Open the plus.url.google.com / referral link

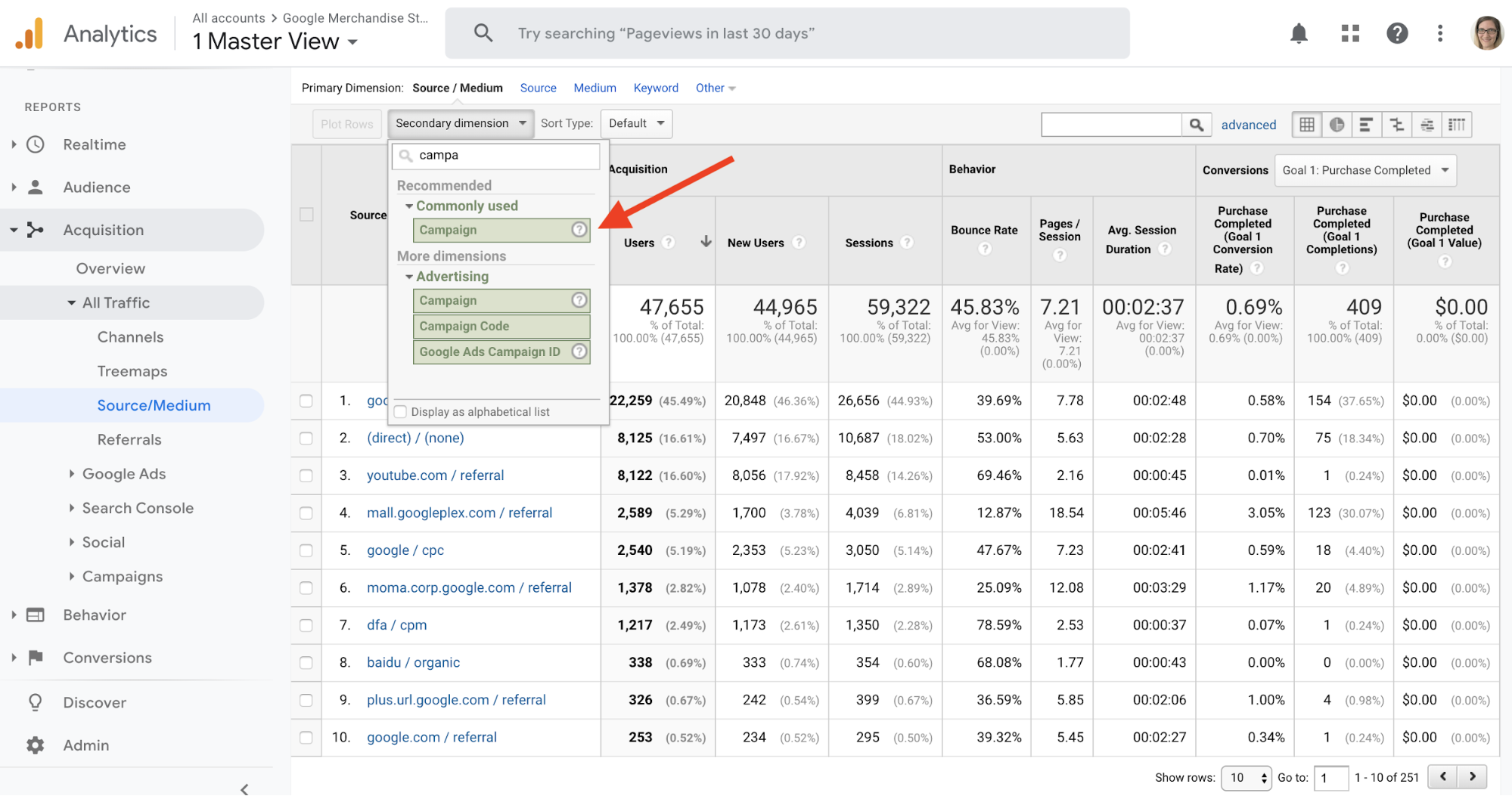(456, 700)
